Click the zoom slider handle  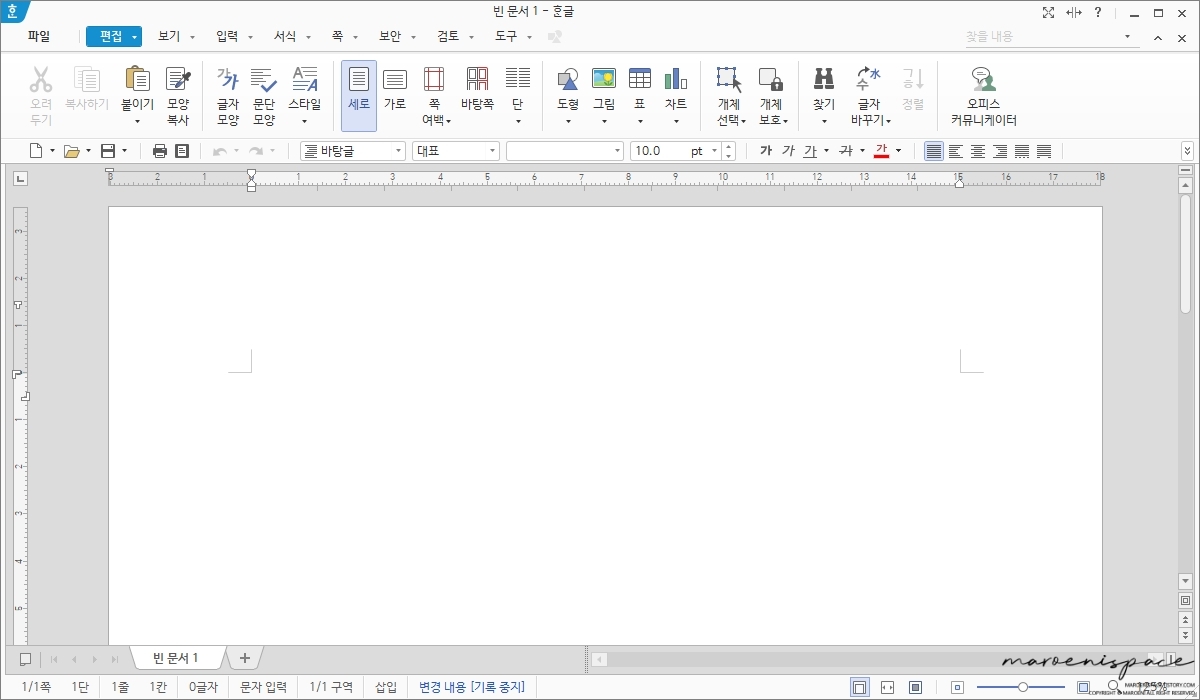pyautogui.click(x=1022, y=687)
